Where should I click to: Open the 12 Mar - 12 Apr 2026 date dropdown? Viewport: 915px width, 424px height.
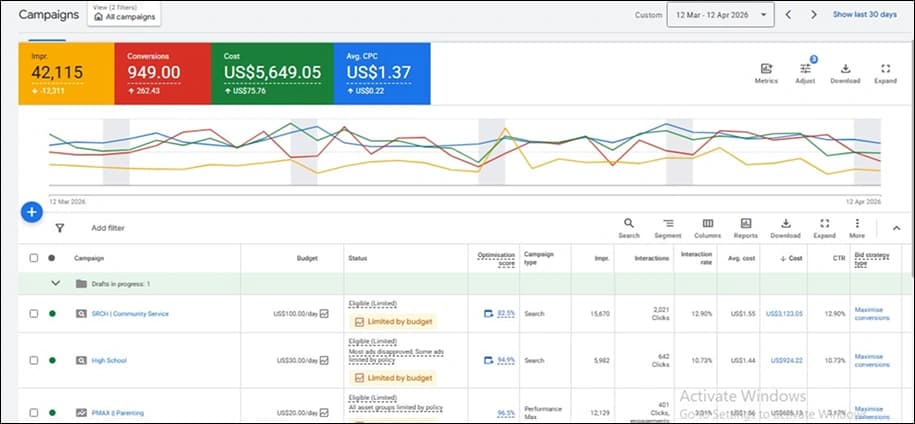pyautogui.click(x=720, y=15)
